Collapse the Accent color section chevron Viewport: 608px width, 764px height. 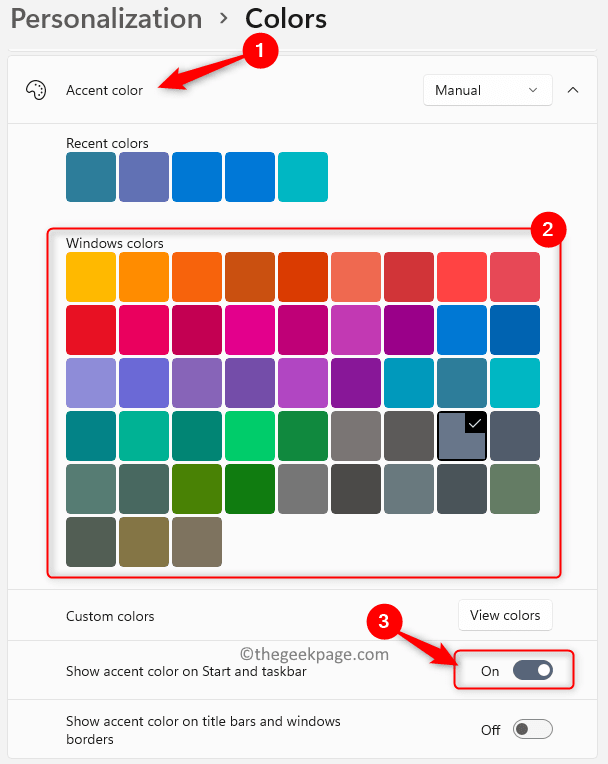[573, 90]
